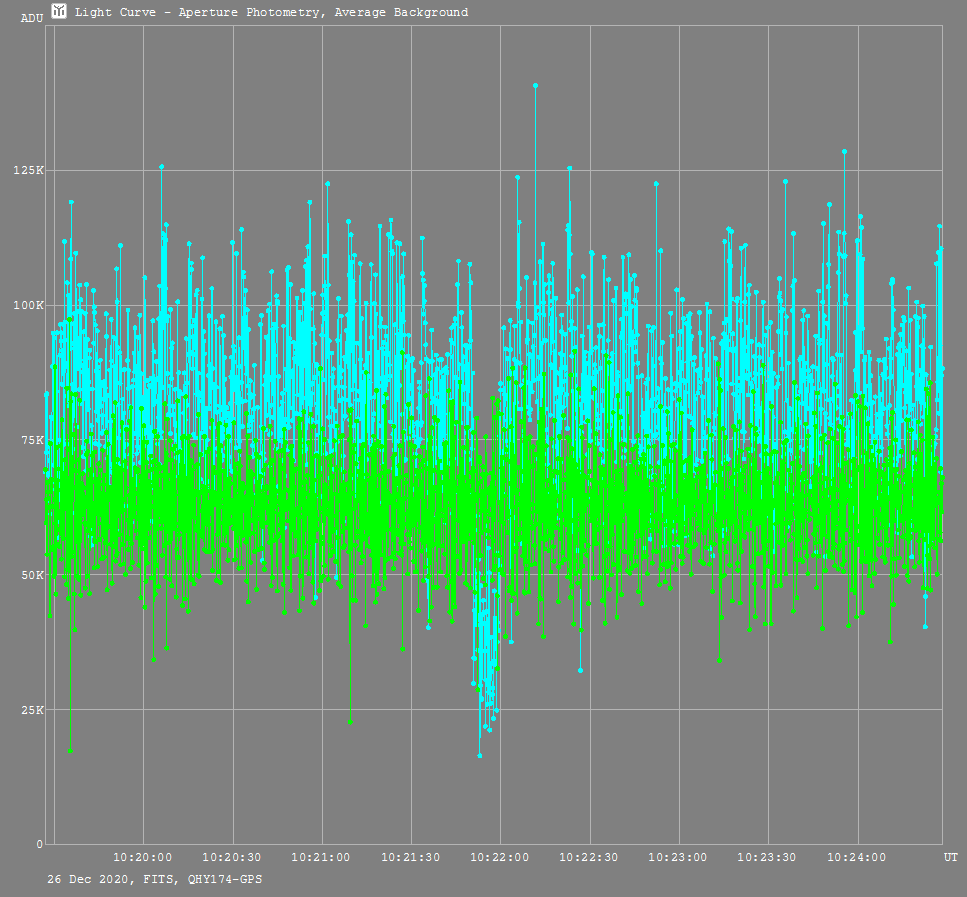Click the lowest cyan point in occultation dip

(x=480, y=755)
